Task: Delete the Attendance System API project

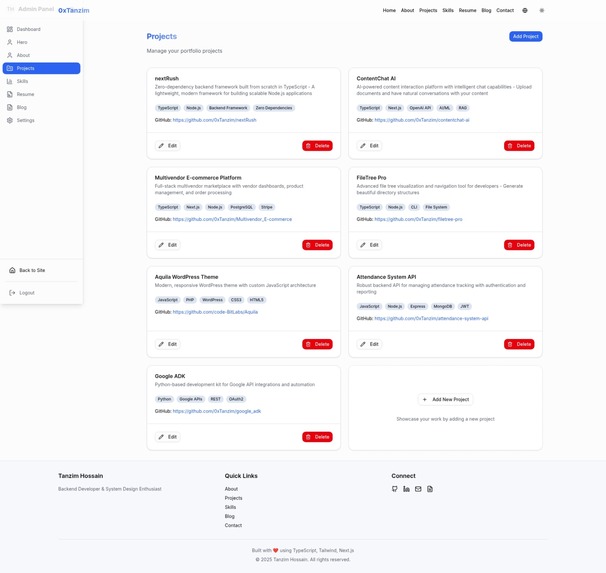Action: click(x=519, y=344)
